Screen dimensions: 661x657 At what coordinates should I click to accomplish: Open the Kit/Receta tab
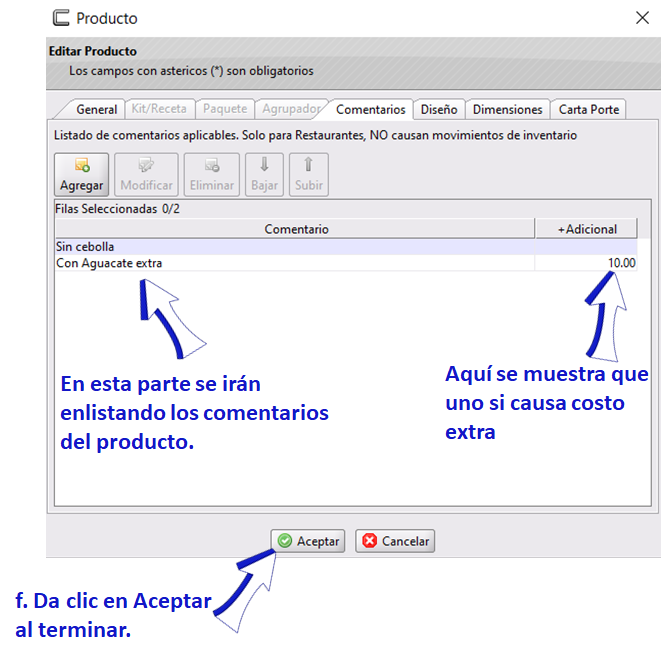pos(159,109)
